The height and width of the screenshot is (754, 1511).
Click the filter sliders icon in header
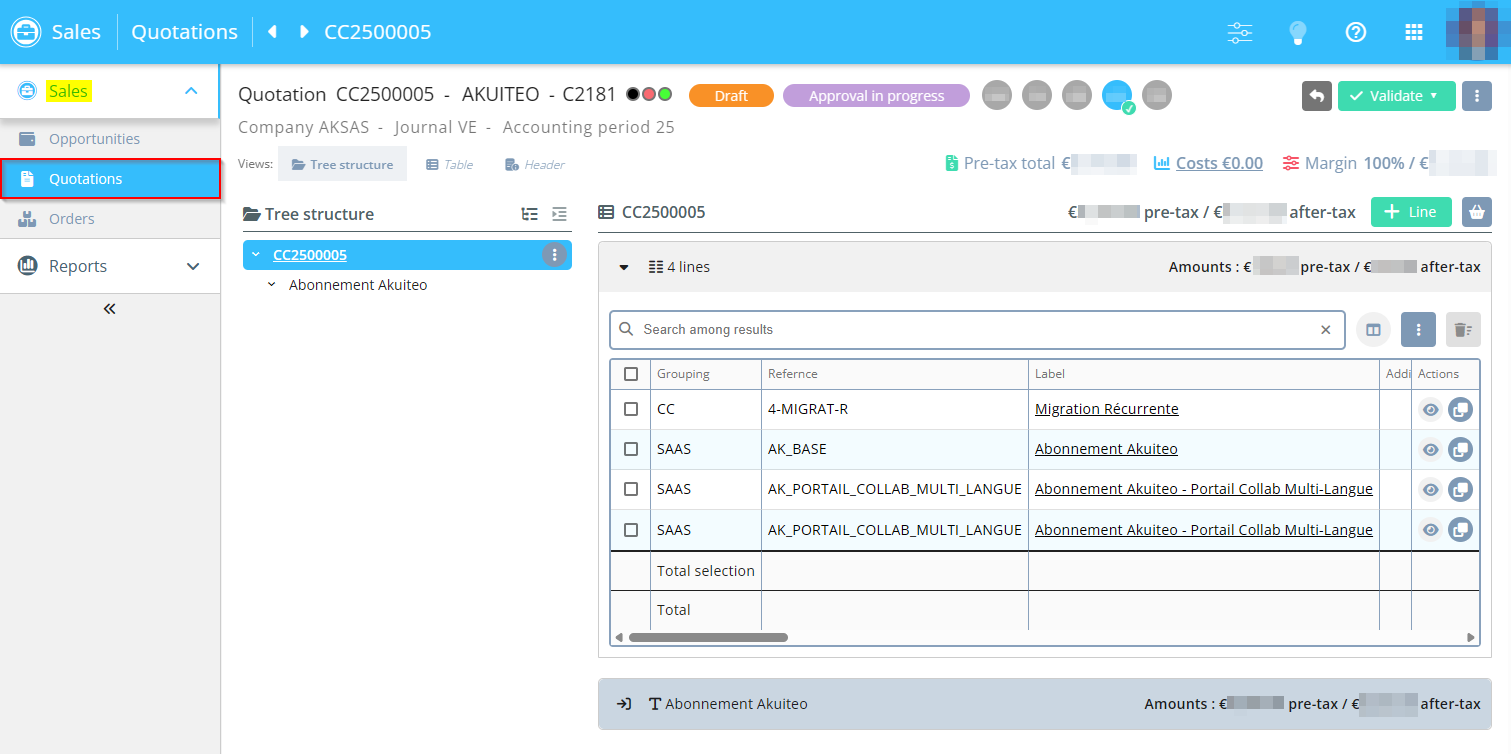coord(1240,32)
